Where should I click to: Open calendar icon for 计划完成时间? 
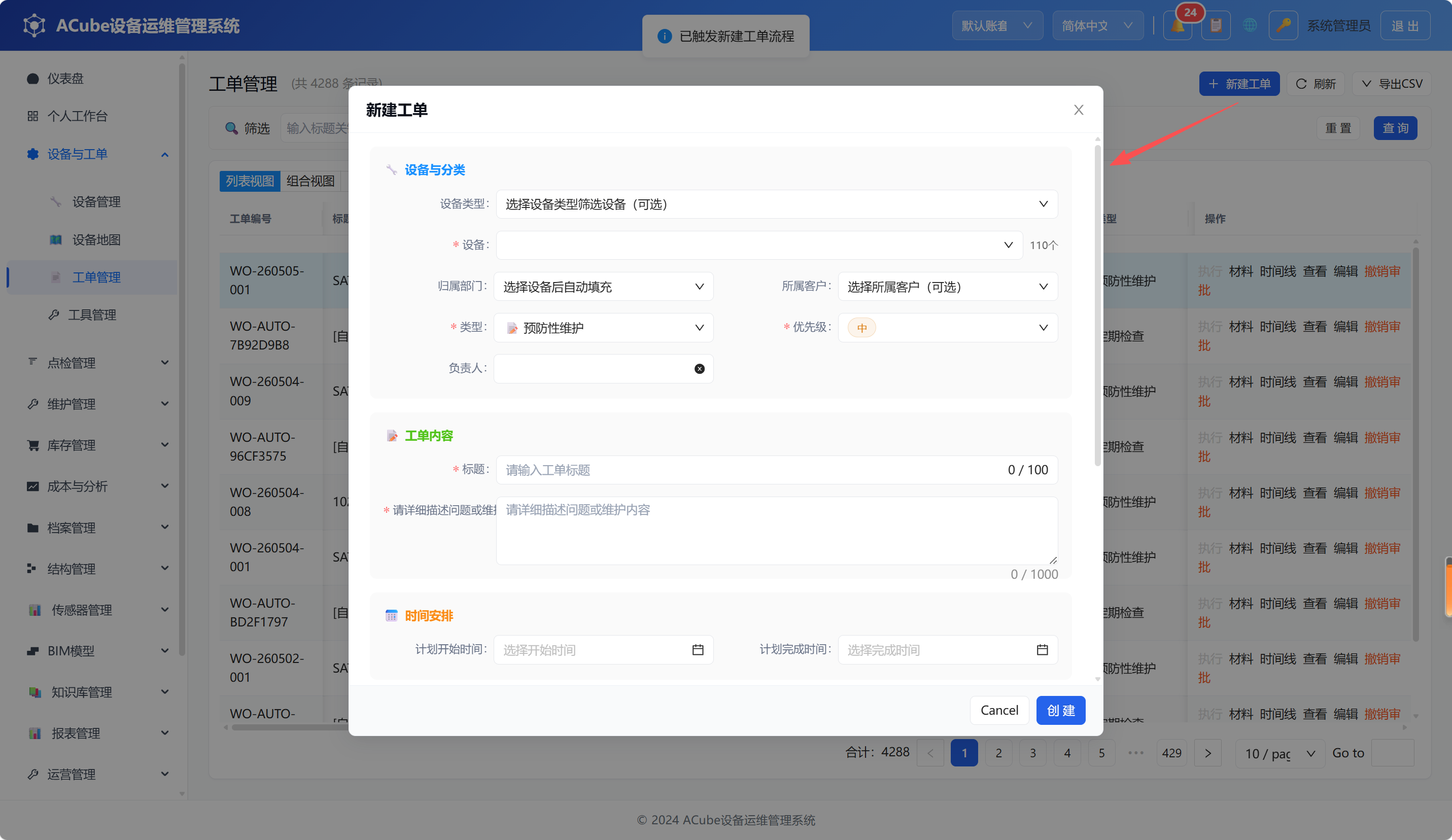coord(1043,650)
